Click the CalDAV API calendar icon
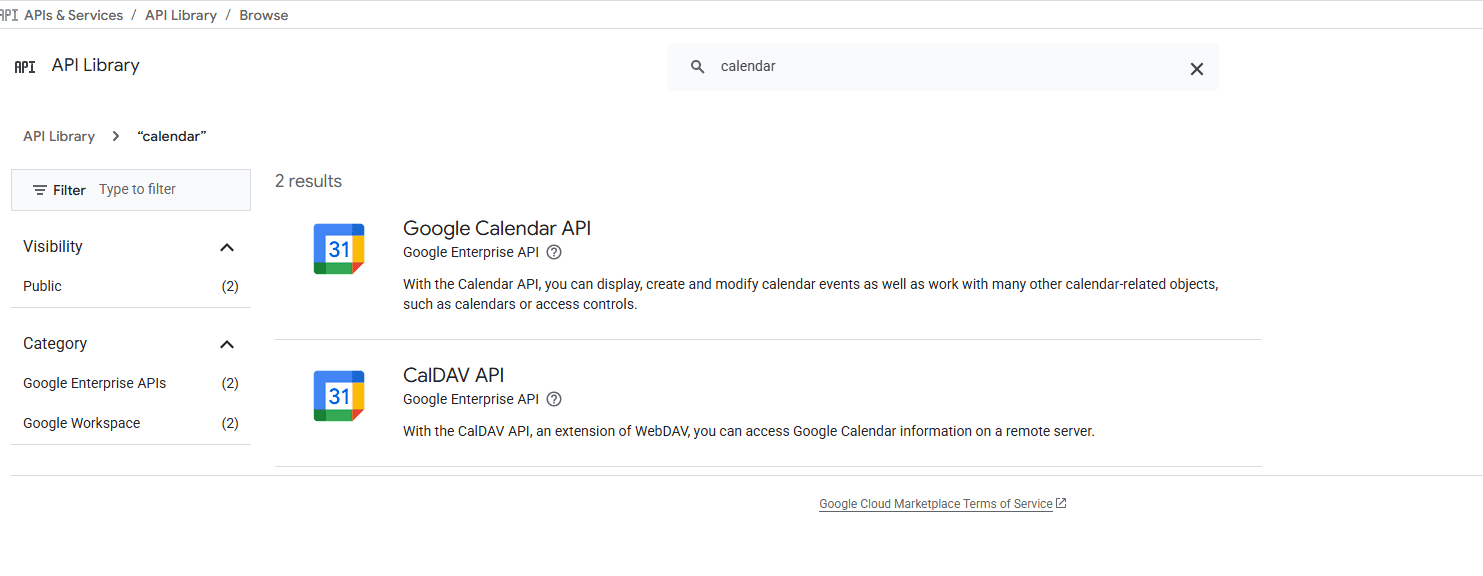The width and height of the screenshot is (1483, 576). (x=338, y=395)
